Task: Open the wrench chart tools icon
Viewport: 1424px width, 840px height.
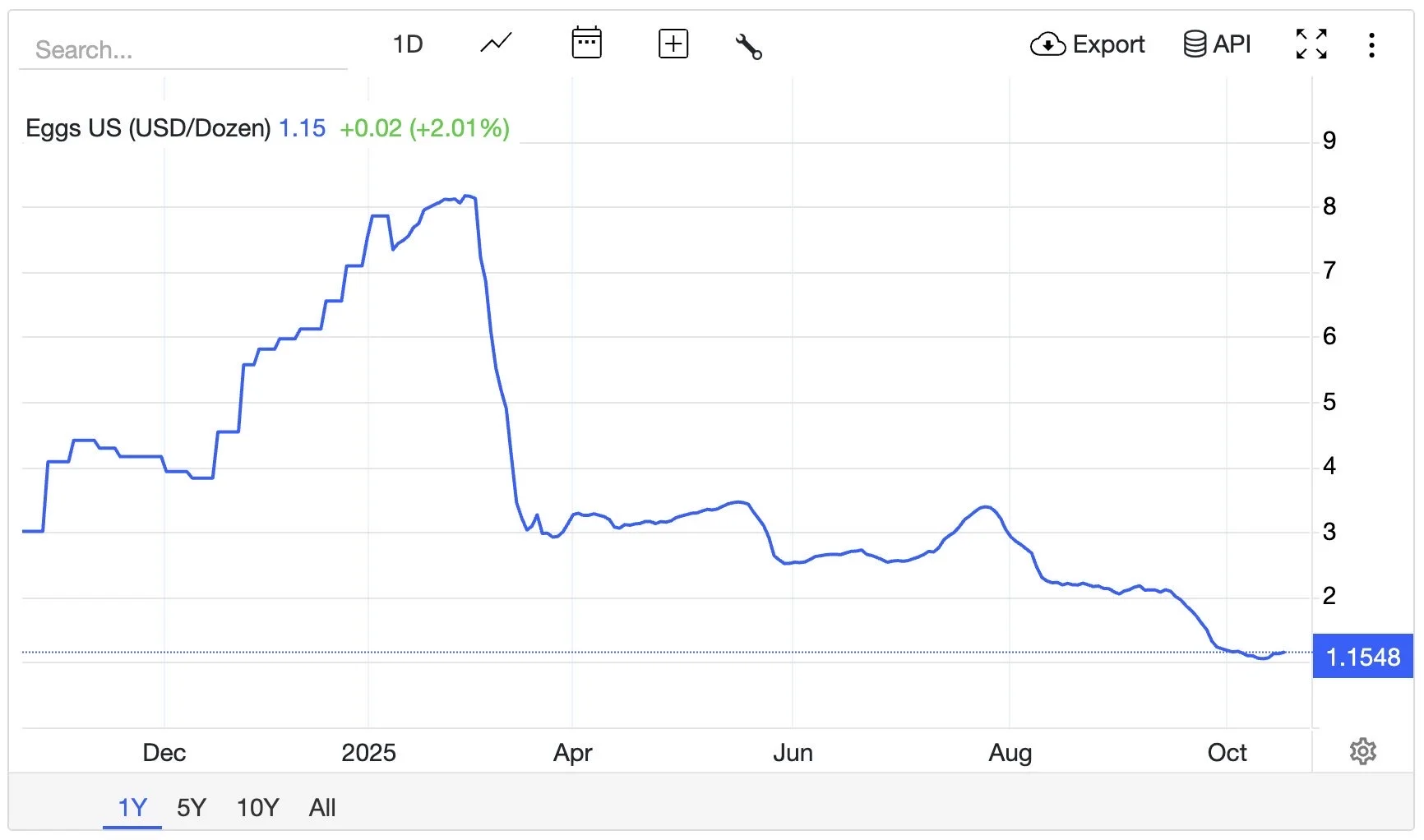Action: coord(748,46)
